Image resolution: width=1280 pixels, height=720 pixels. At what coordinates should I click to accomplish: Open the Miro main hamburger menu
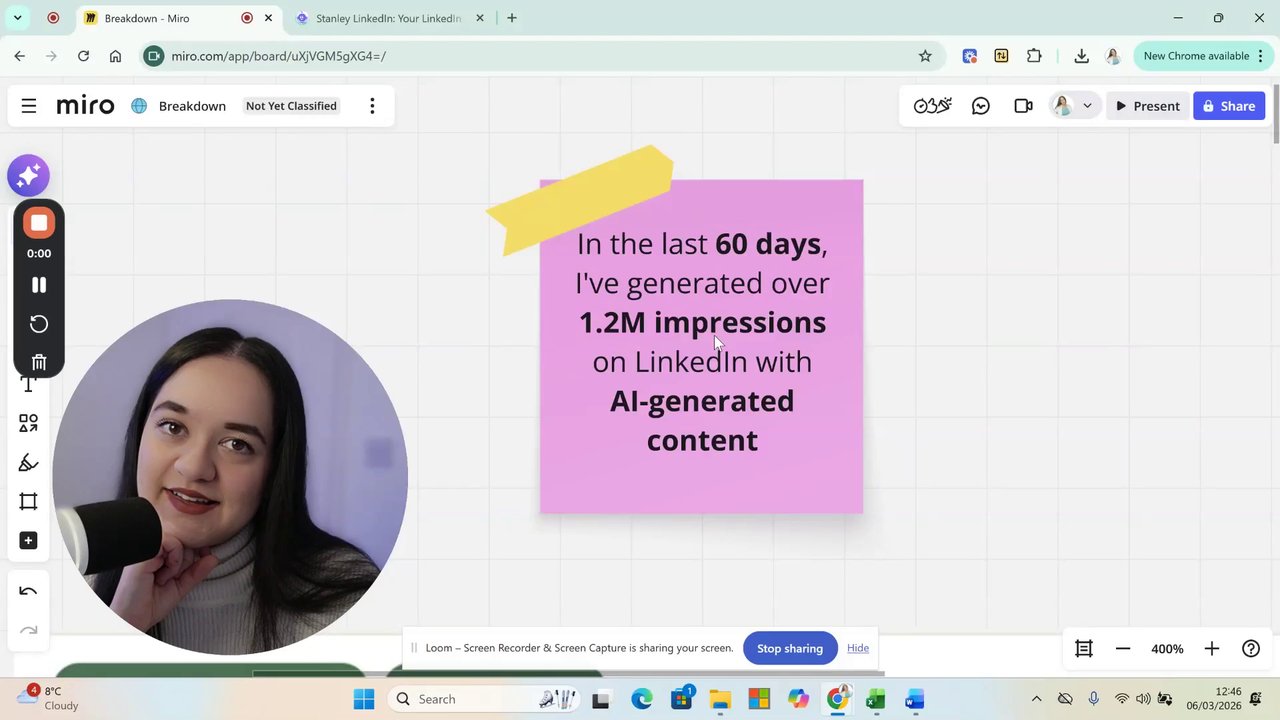(29, 106)
